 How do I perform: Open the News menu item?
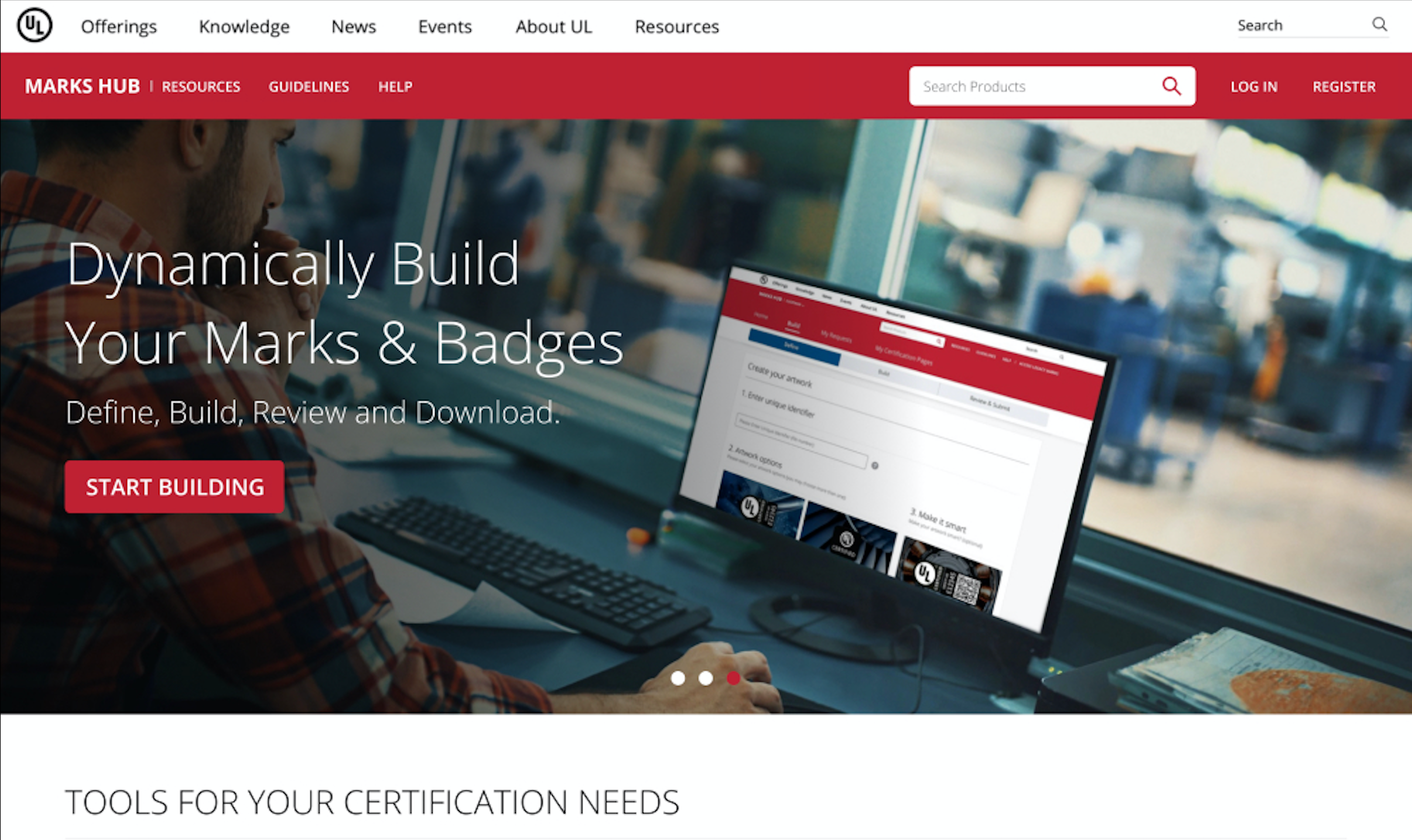[353, 26]
